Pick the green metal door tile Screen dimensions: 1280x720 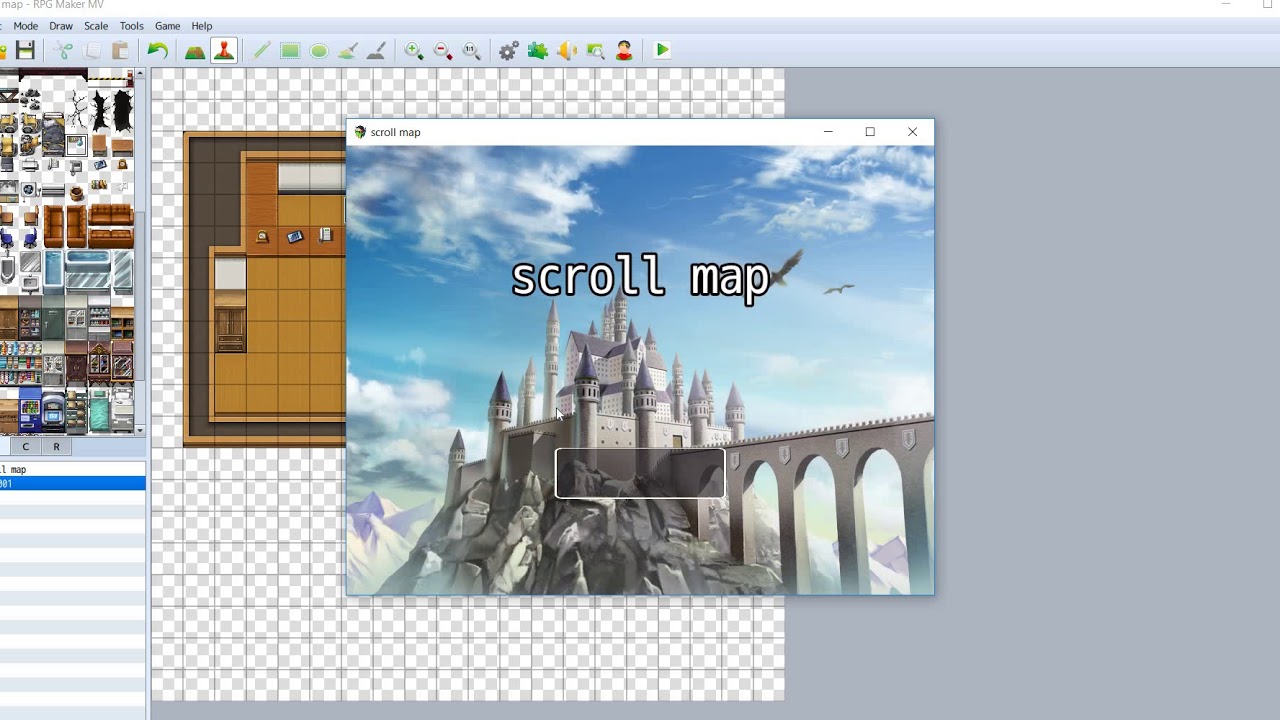(x=54, y=322)
